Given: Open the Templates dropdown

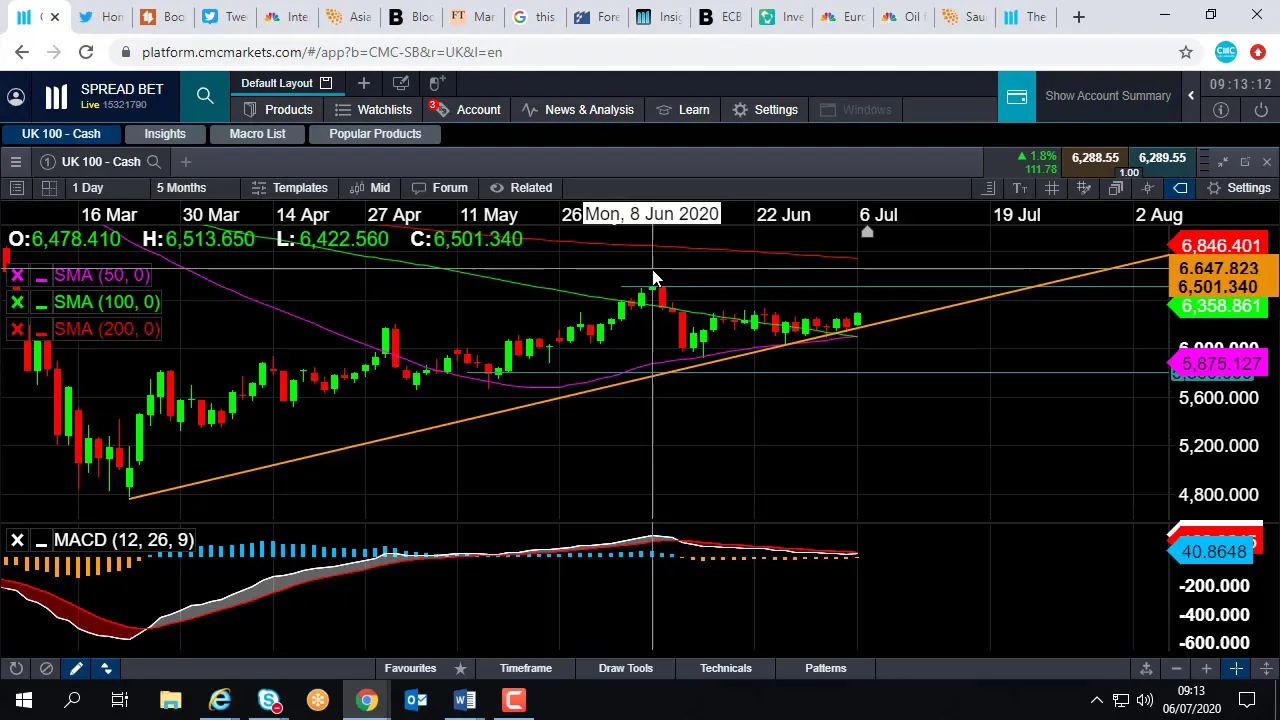Looking at the screenshot, I should coord(289,188).
